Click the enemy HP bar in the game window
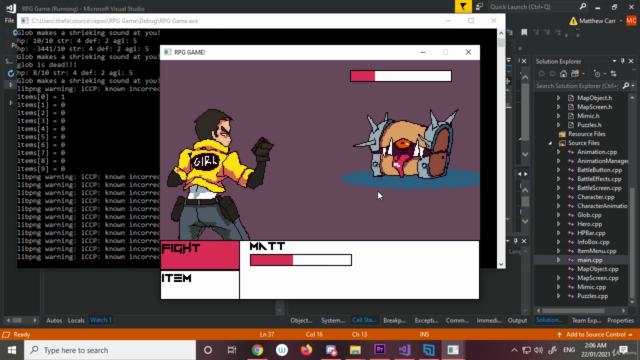This screenshot has height=360, width=640. click(x=401, y=76)
